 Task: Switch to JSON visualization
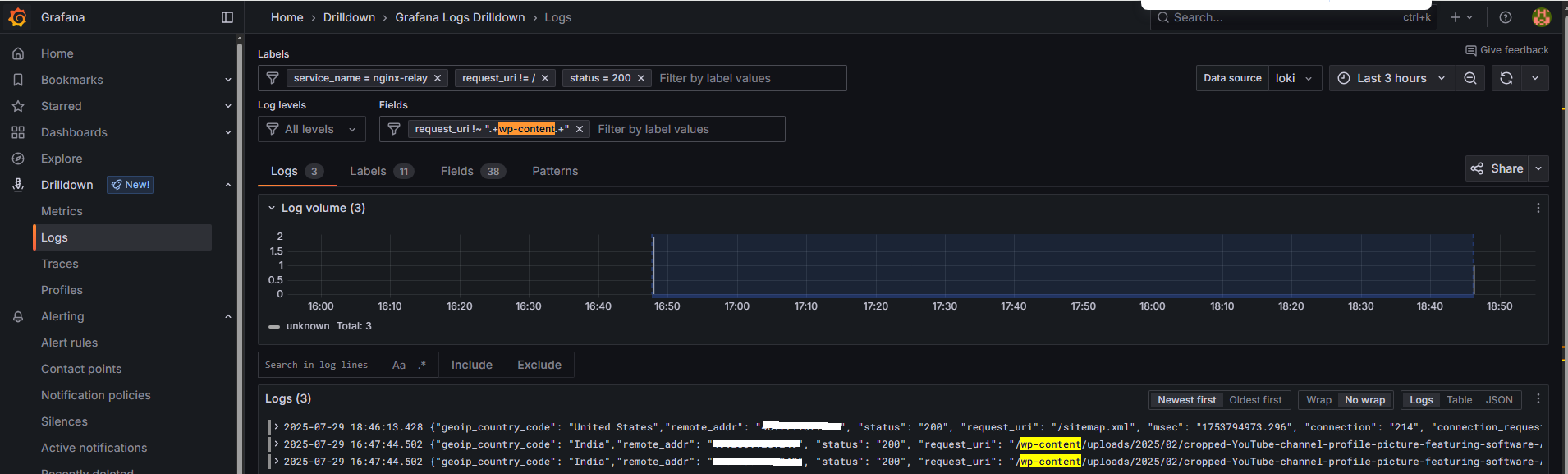coord(1499,400)
